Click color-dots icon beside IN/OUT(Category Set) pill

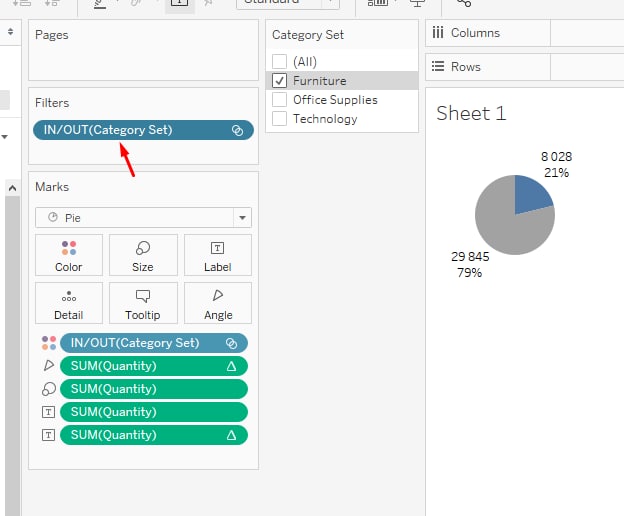pyautogui.click(x=49, y=343)
